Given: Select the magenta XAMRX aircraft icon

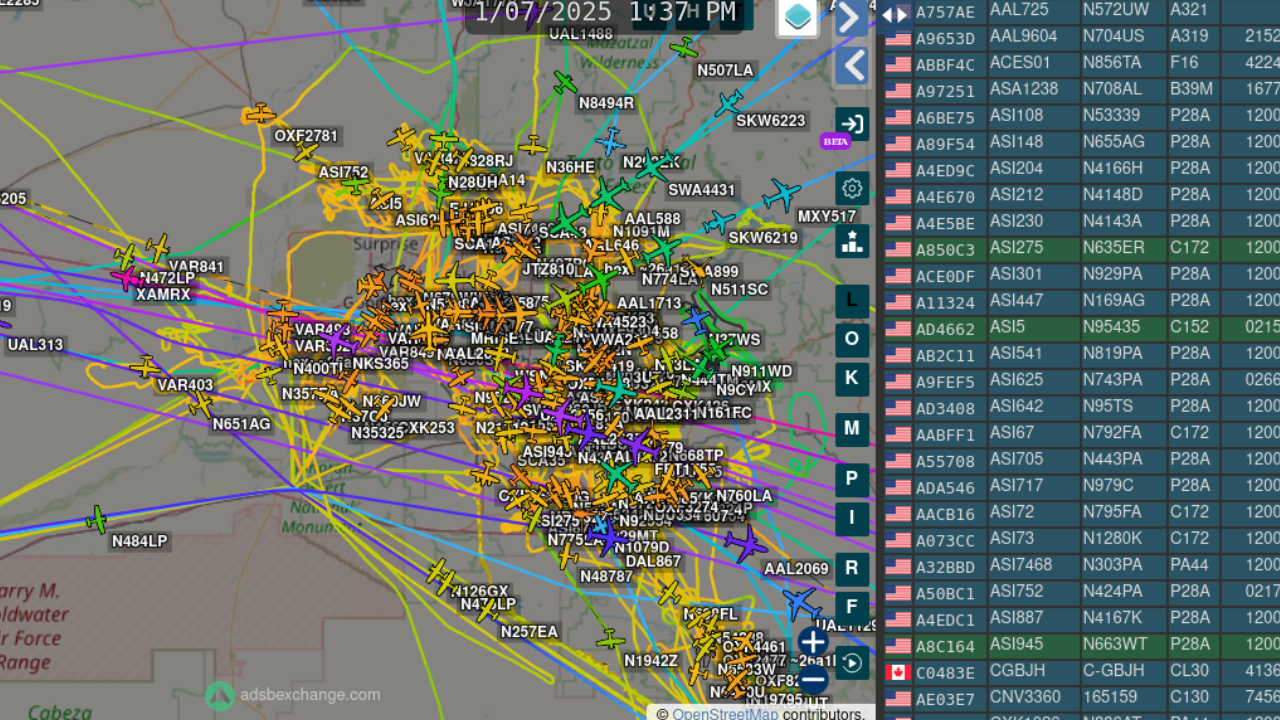Looking at the screenshot, I should point(127,277).
